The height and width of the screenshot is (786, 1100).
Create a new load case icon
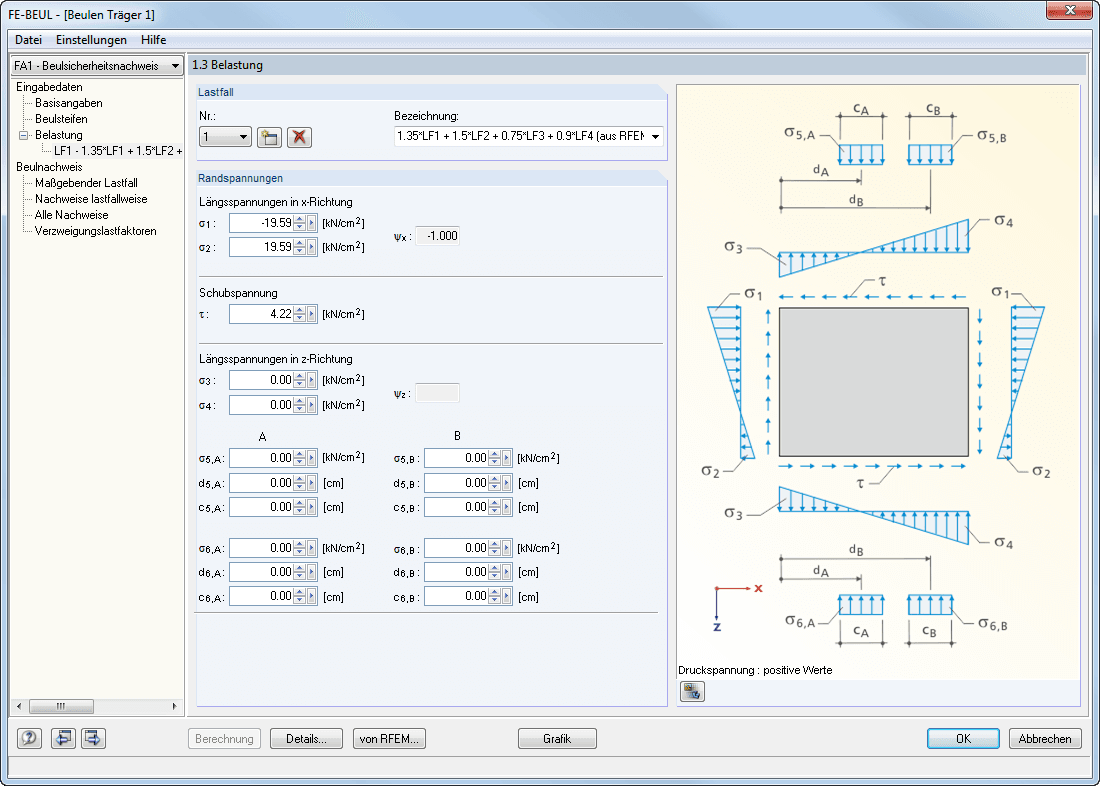pyautogui.click(x=269, y=137)
